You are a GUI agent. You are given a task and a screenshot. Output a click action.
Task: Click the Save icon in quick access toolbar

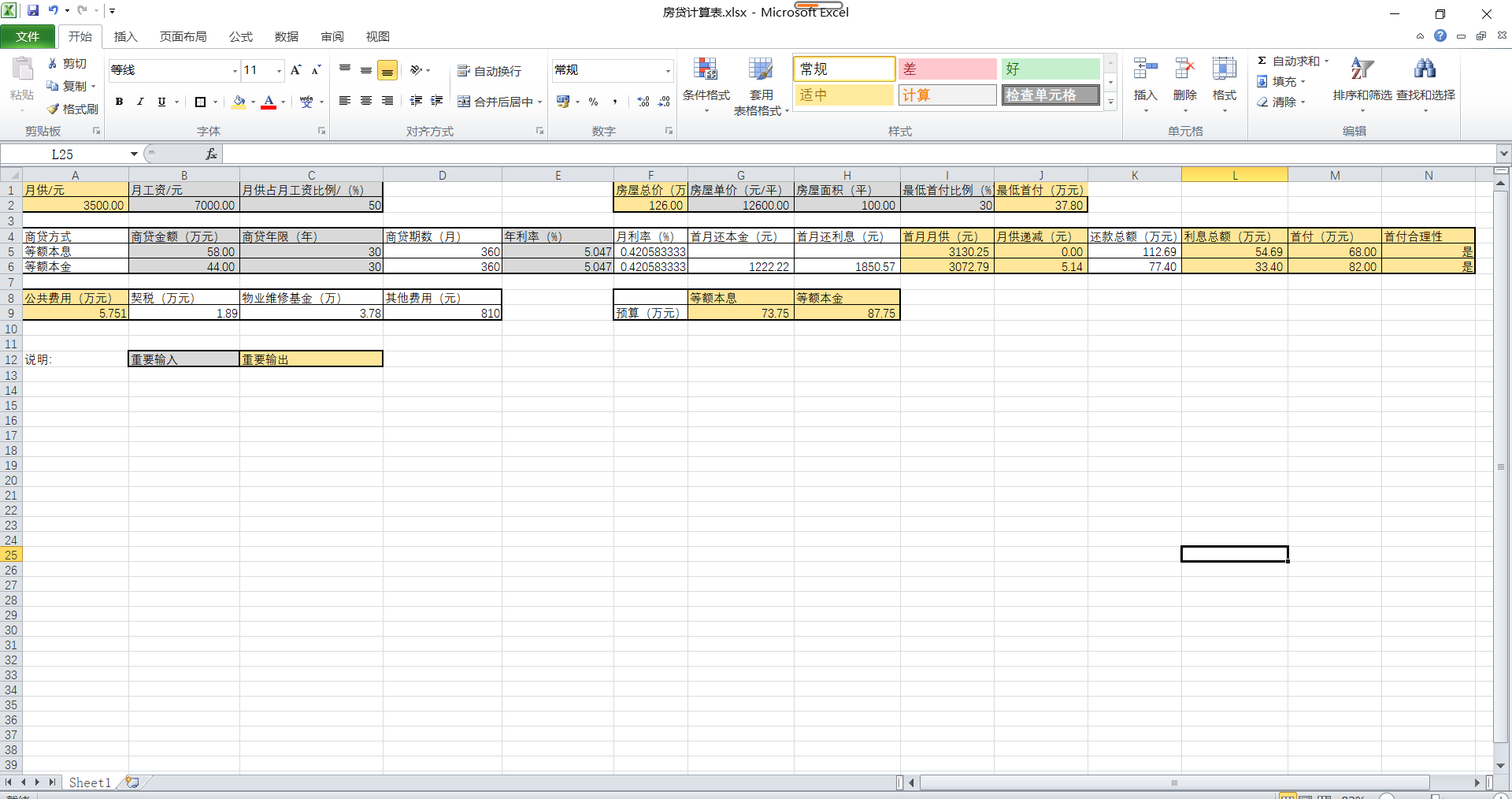[x=33, y=11]
